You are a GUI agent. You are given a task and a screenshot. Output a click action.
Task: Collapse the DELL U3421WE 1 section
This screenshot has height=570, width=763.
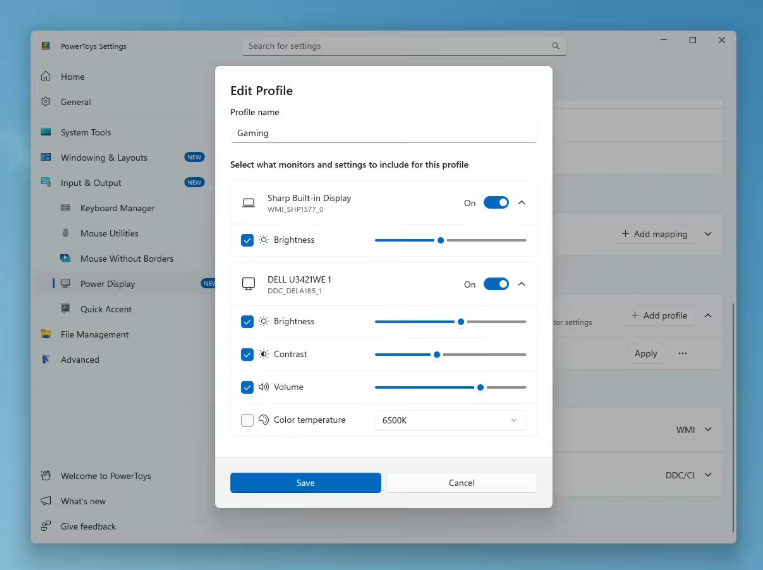pyautogui.click(x=521, y=284)
